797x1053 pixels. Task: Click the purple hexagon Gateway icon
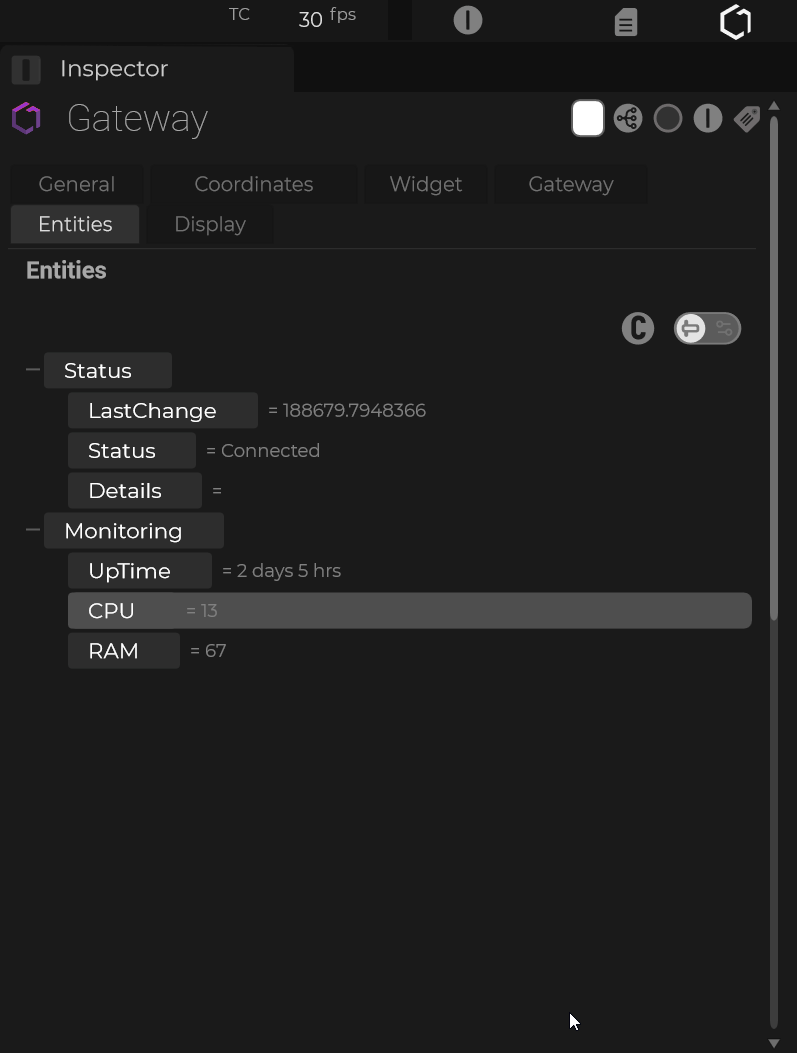point(27,118)
